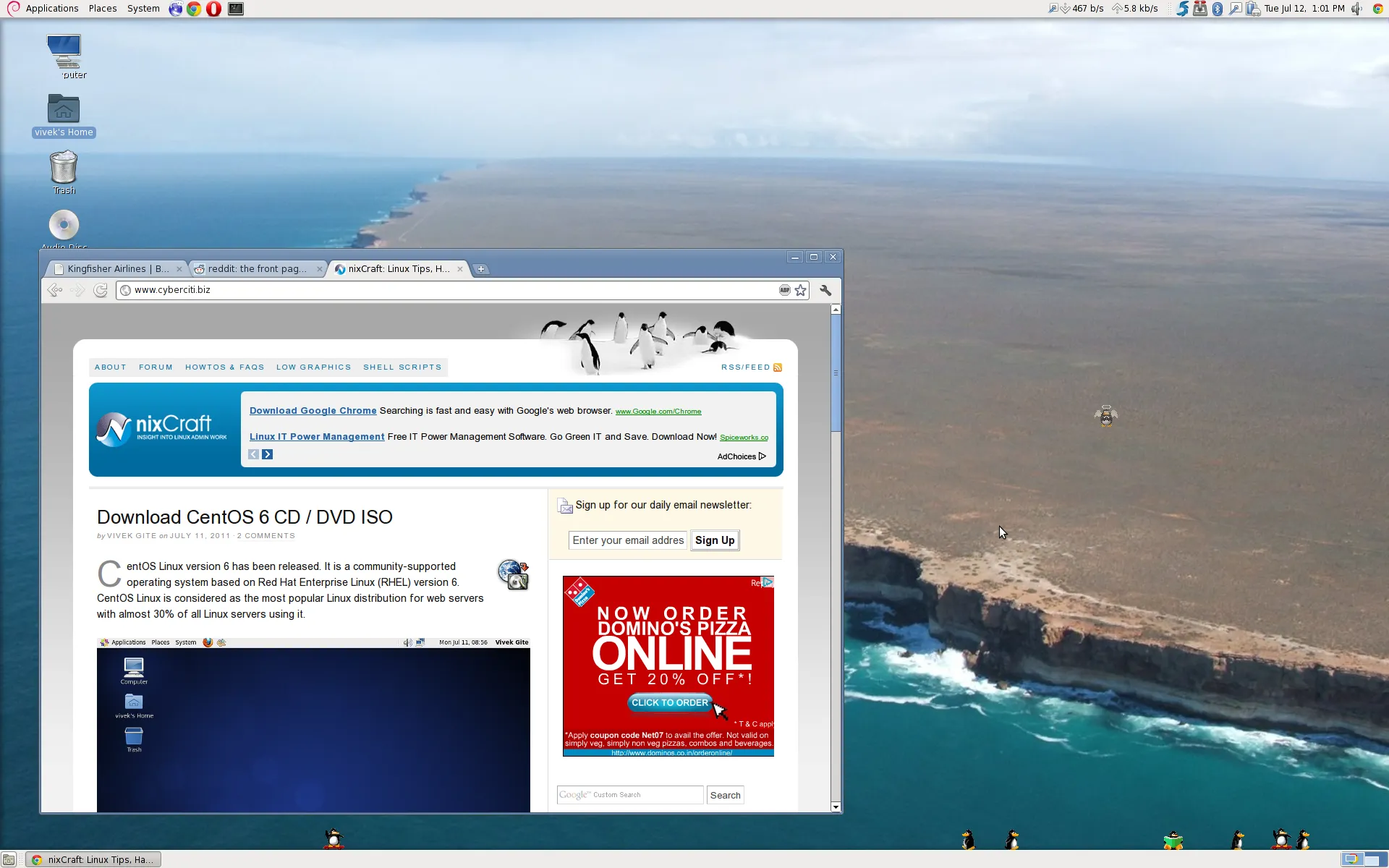Image resolution: width=1389 pixels, height=868 pixels.
Task: Close the Kingfisher Airlines tab
Action: pos(179,269)
